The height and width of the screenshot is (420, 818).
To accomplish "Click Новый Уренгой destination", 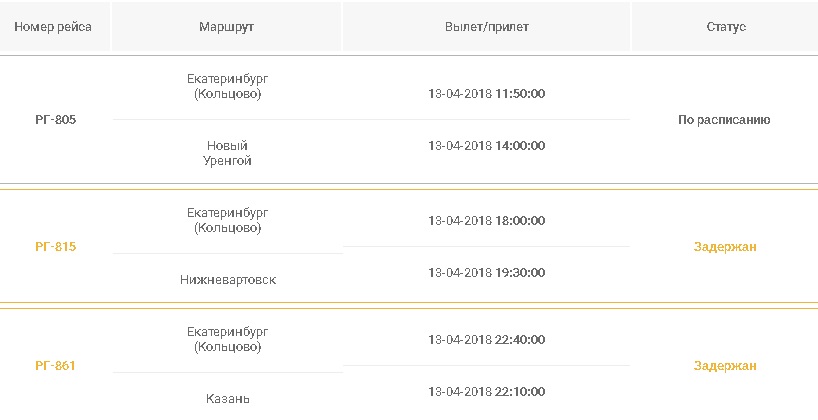I will (227, 152).
